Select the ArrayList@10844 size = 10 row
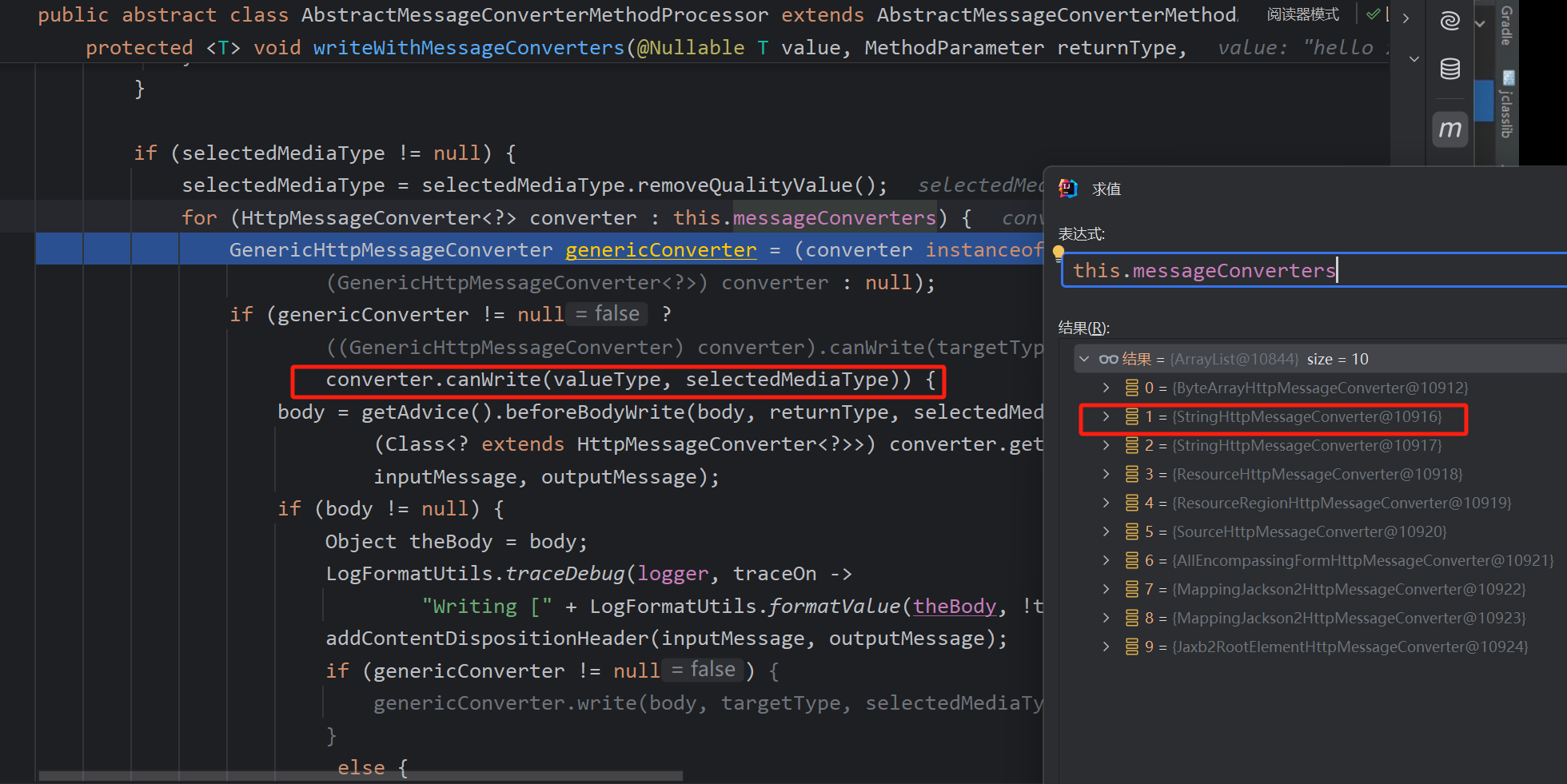 (1320, 359)
